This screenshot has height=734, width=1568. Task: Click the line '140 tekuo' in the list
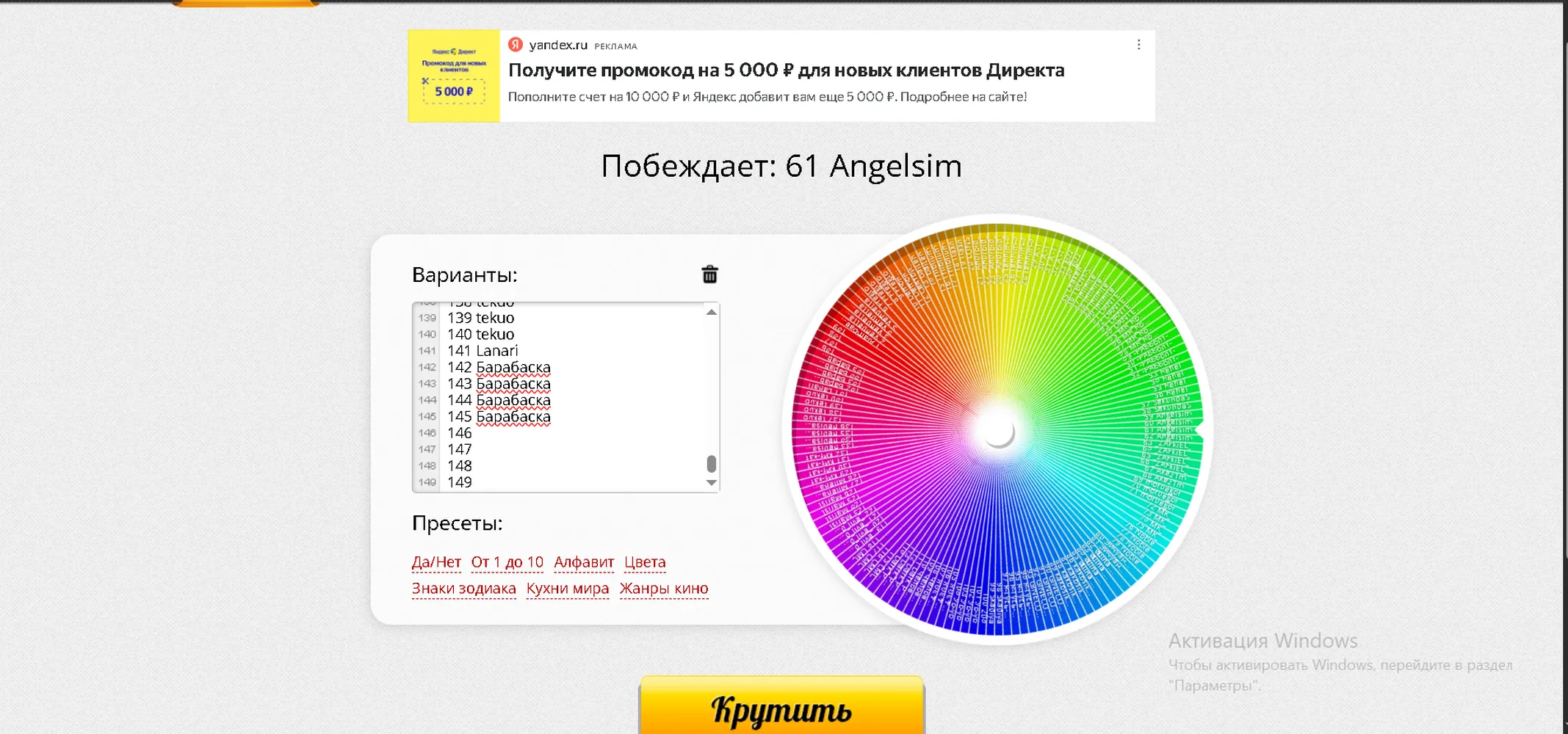pos(481,334)
